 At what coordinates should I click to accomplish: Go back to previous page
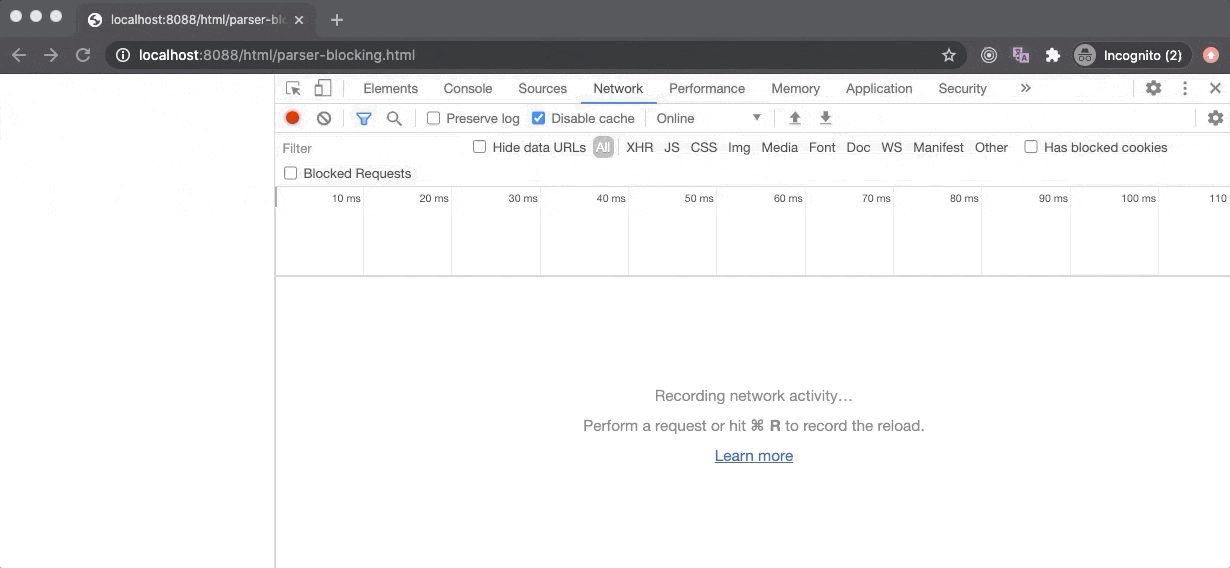(19, 55)
